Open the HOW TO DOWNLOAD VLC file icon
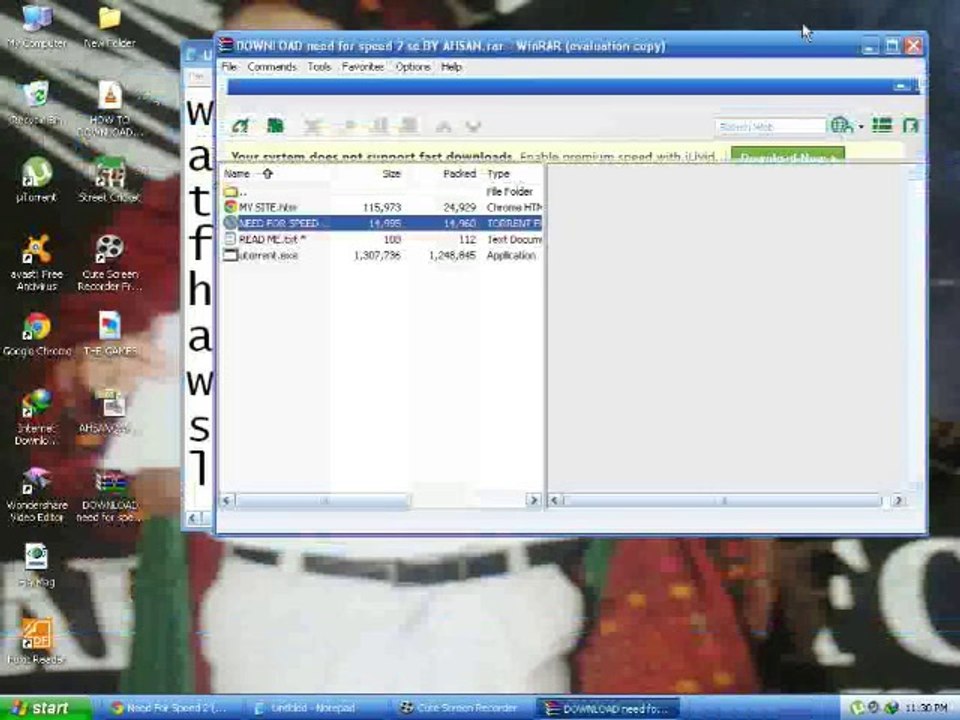Screen dimensions: 960x720 [x=110, y=109]
